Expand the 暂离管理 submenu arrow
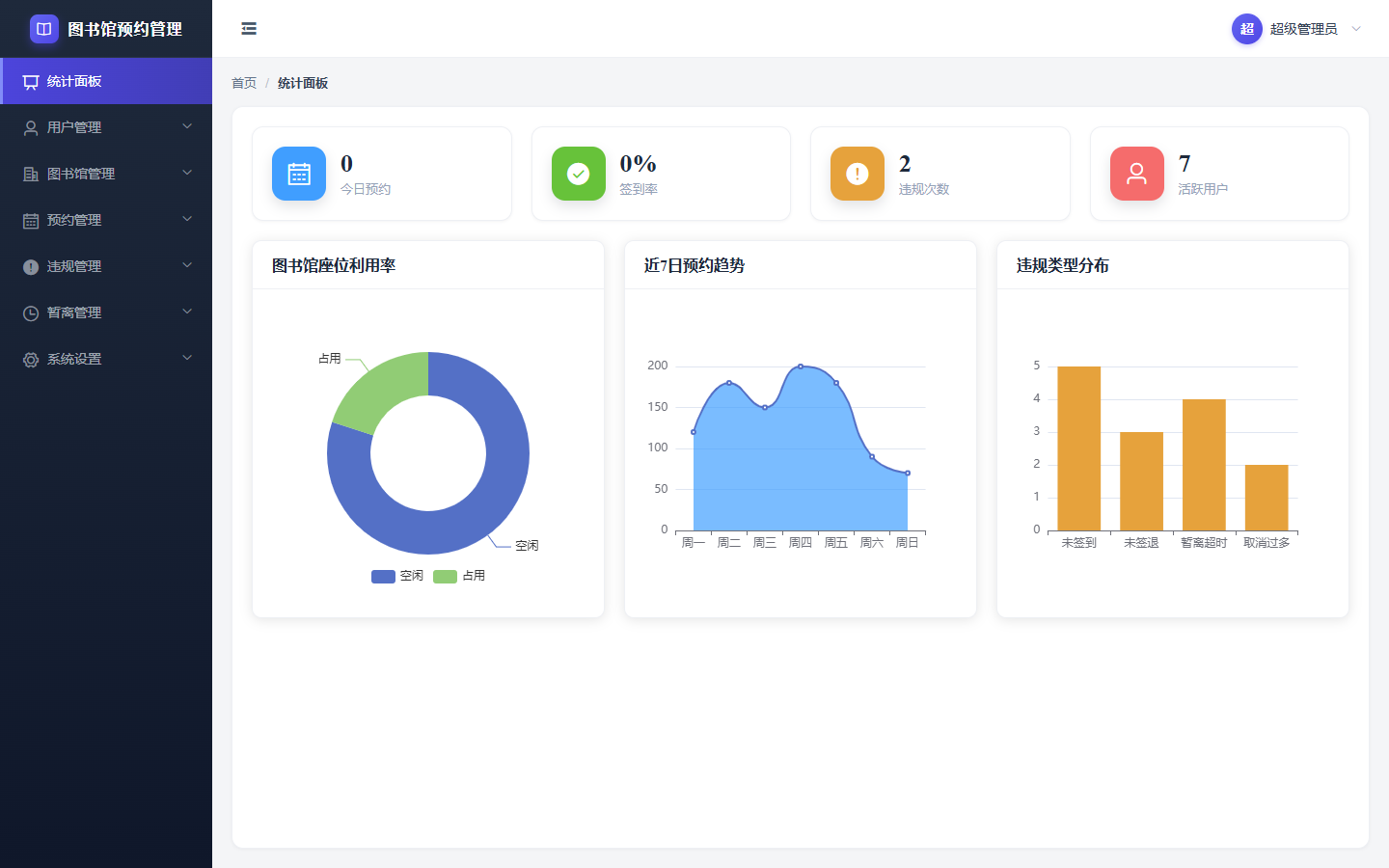Viewport: 1389px width, 868px height. [187, 312]
